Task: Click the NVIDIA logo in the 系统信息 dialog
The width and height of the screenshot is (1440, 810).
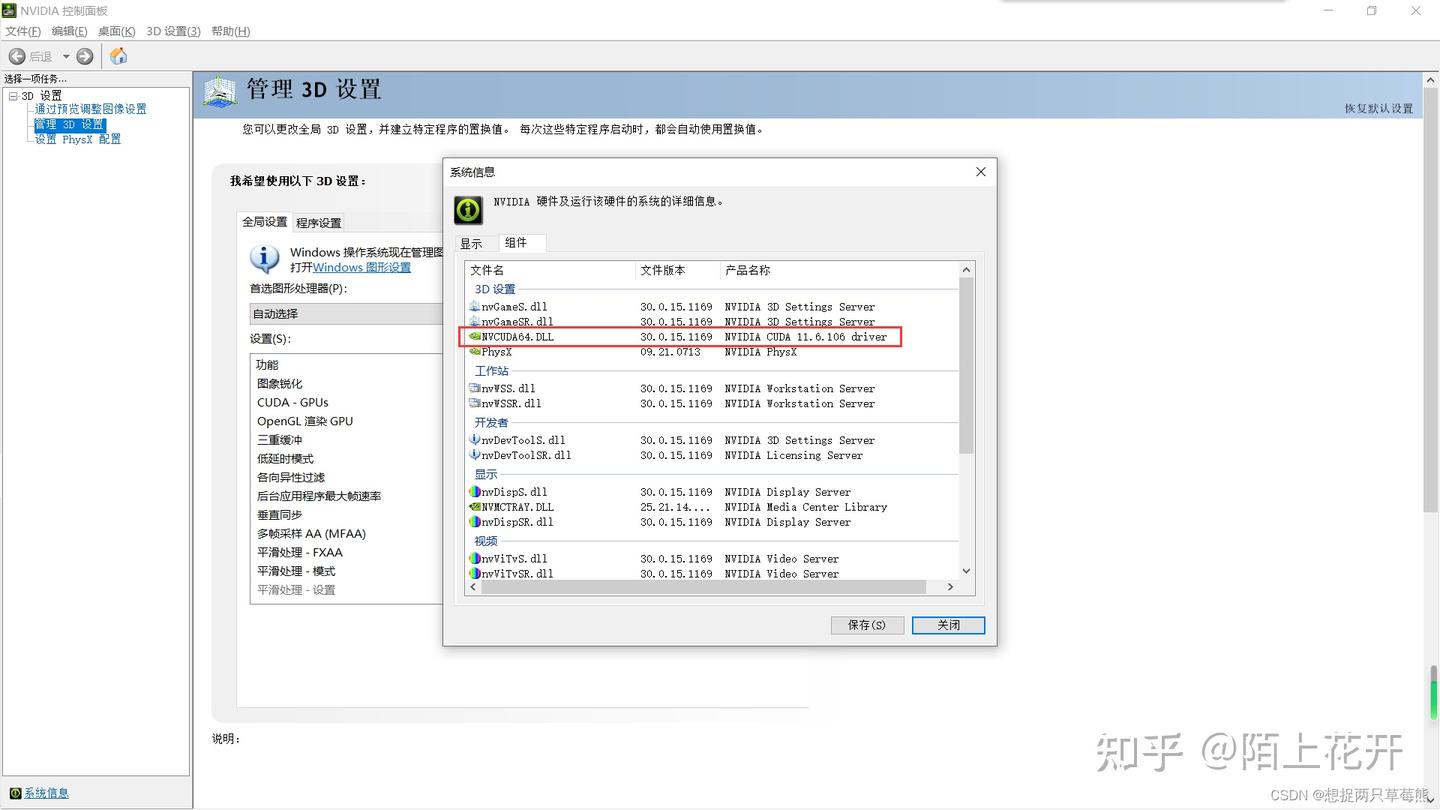Action: click(467, 209)
